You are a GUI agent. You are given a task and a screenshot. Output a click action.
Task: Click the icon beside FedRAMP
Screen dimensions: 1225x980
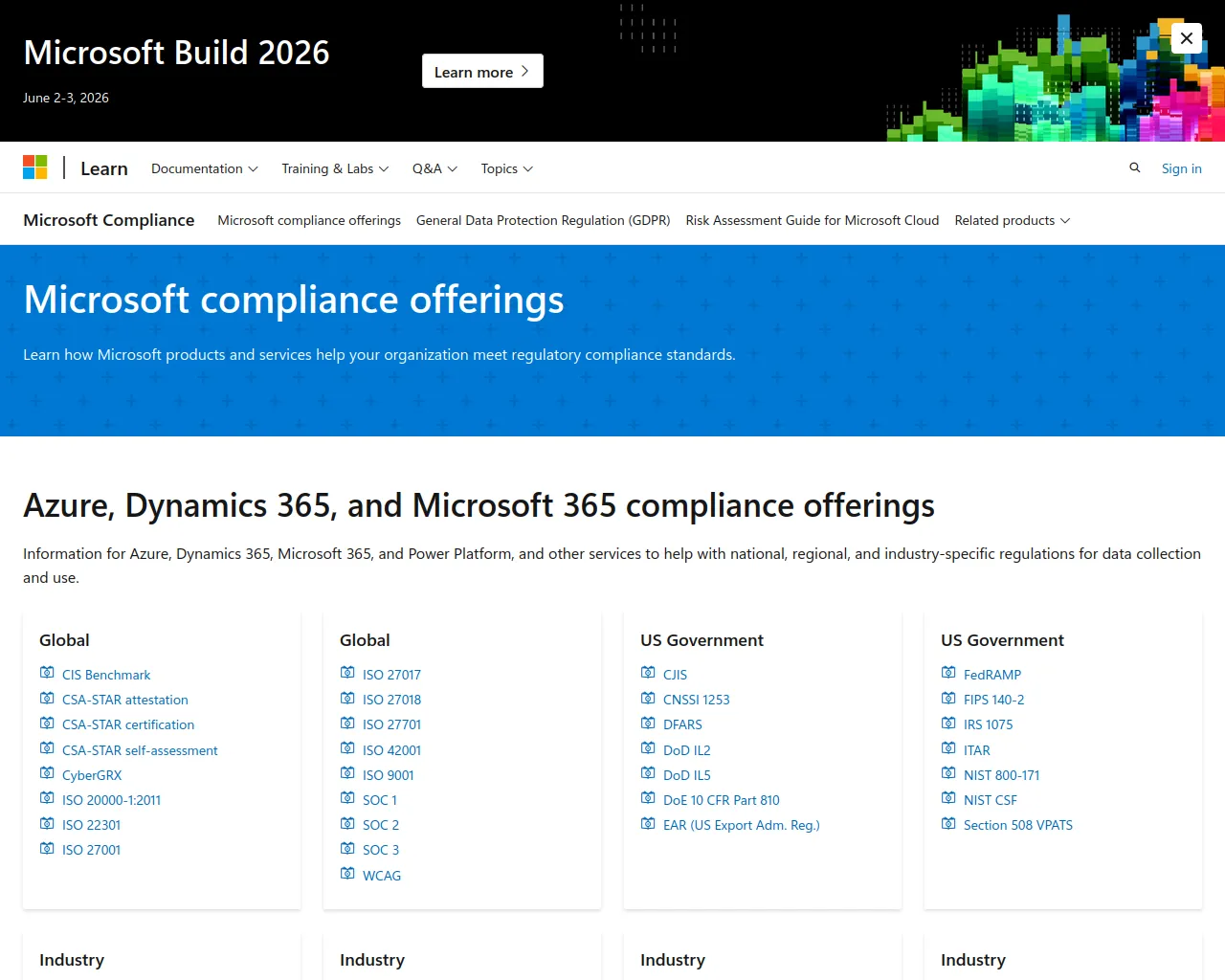pyautogui.click(x=948, y=673)
